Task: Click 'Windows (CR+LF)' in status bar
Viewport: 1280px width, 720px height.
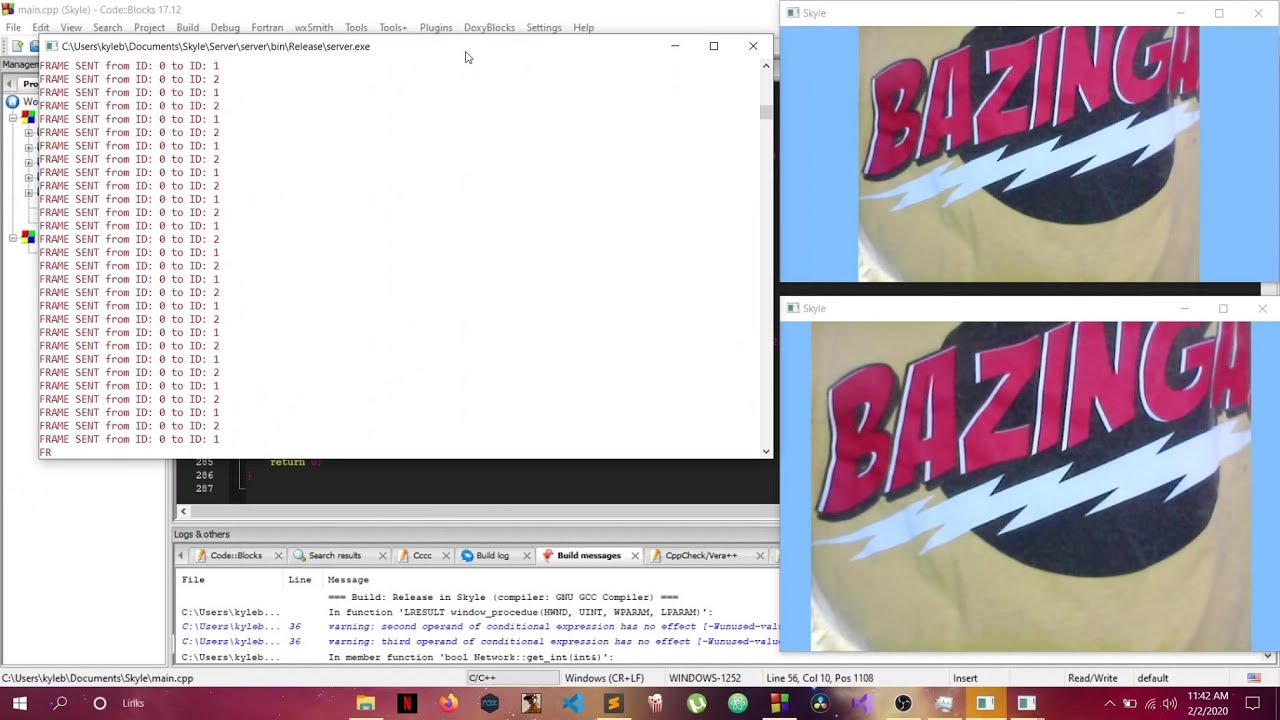Action: 604,678
